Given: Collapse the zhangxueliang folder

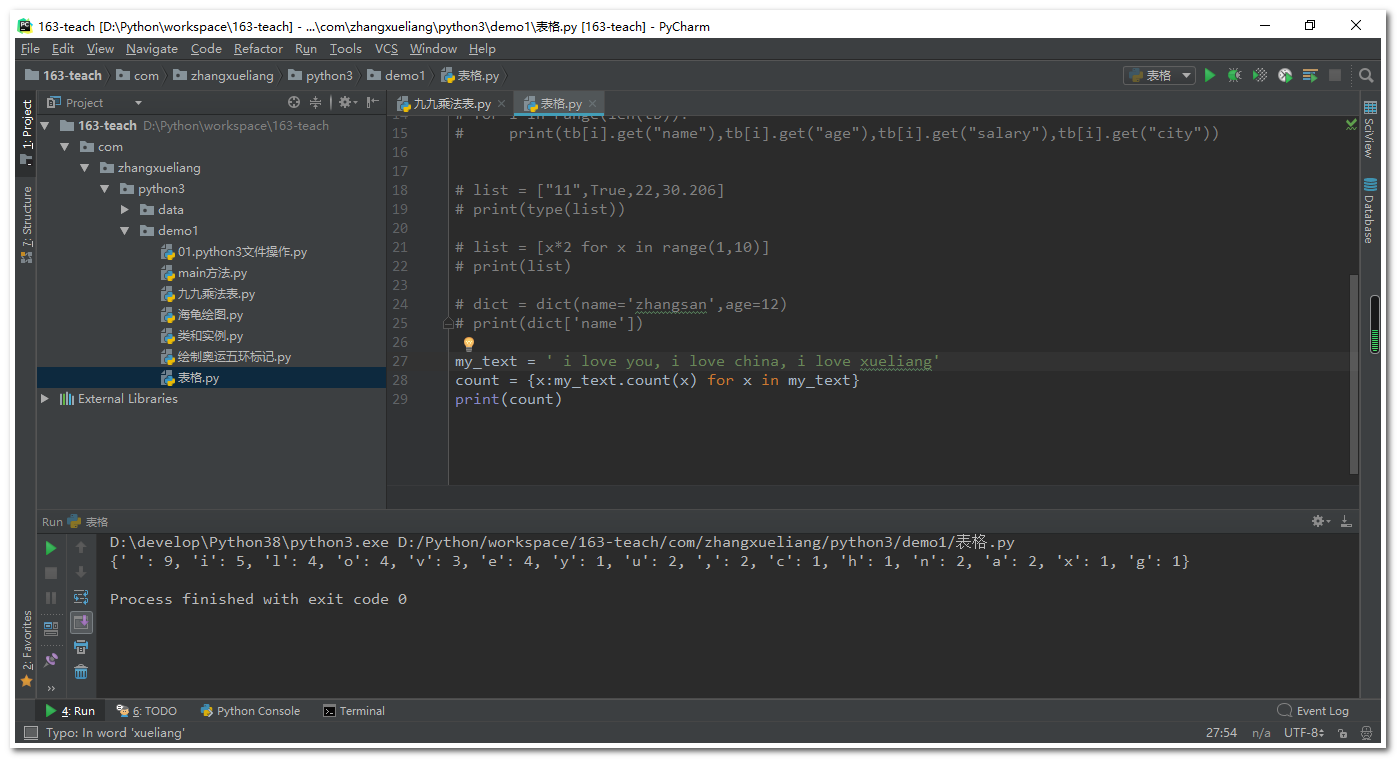Looking at the screenshot, I should [x=85, y=168].
